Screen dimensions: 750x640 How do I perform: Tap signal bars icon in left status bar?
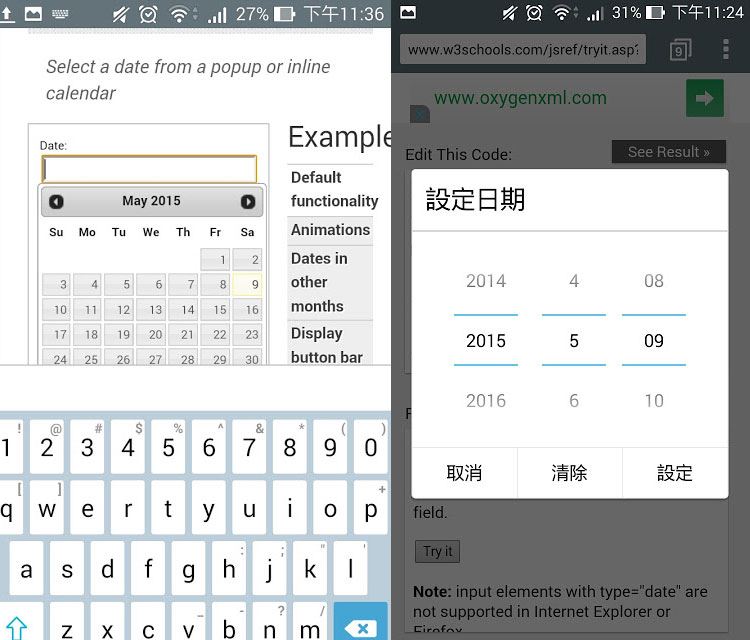tap(217, 15)
